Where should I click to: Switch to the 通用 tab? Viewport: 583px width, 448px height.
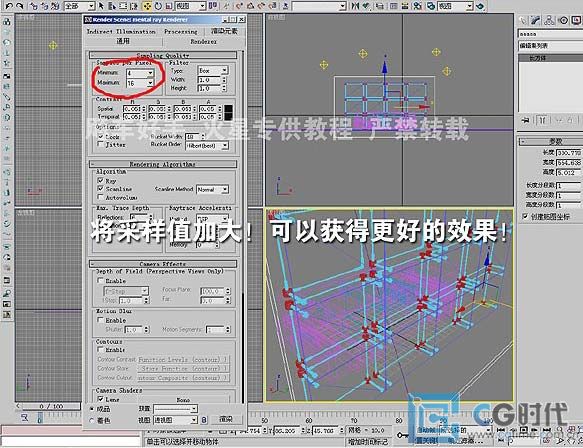(x=123, y=41)
